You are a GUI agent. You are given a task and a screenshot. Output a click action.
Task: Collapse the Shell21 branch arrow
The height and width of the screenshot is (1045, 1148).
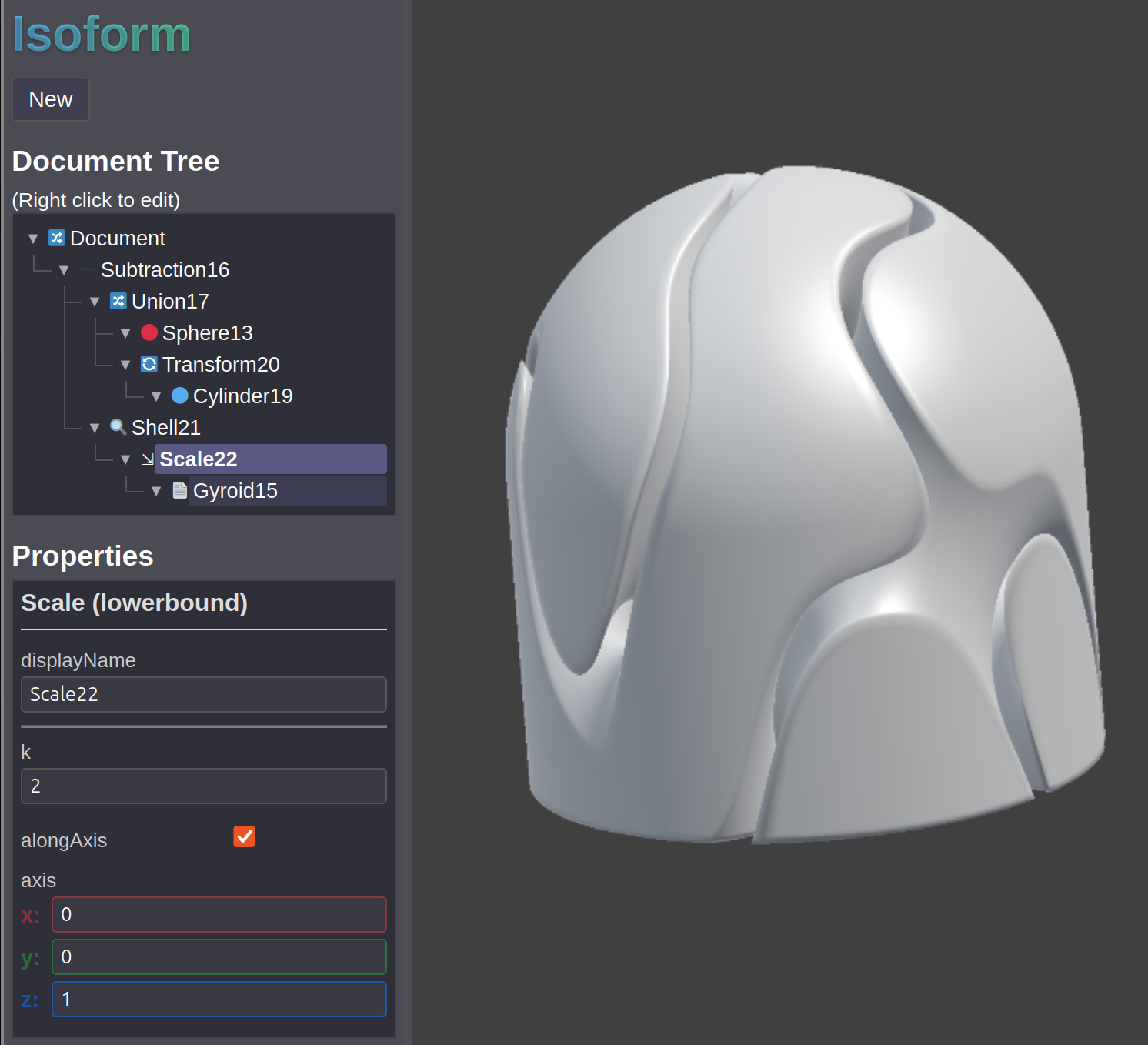(x=95, y=428)
